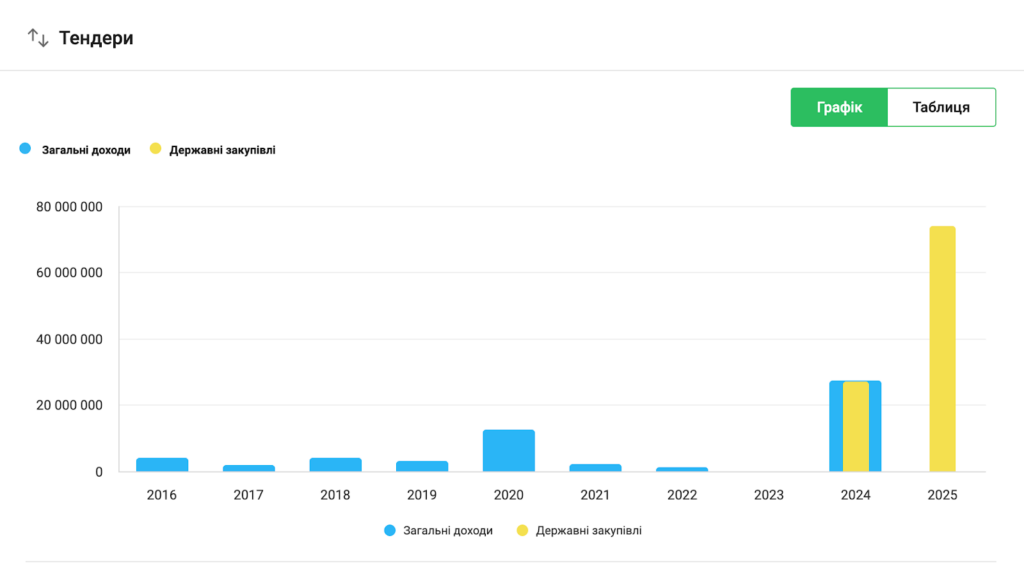
Task: Switch to the Таблиця tab
Action: [941, 107]
